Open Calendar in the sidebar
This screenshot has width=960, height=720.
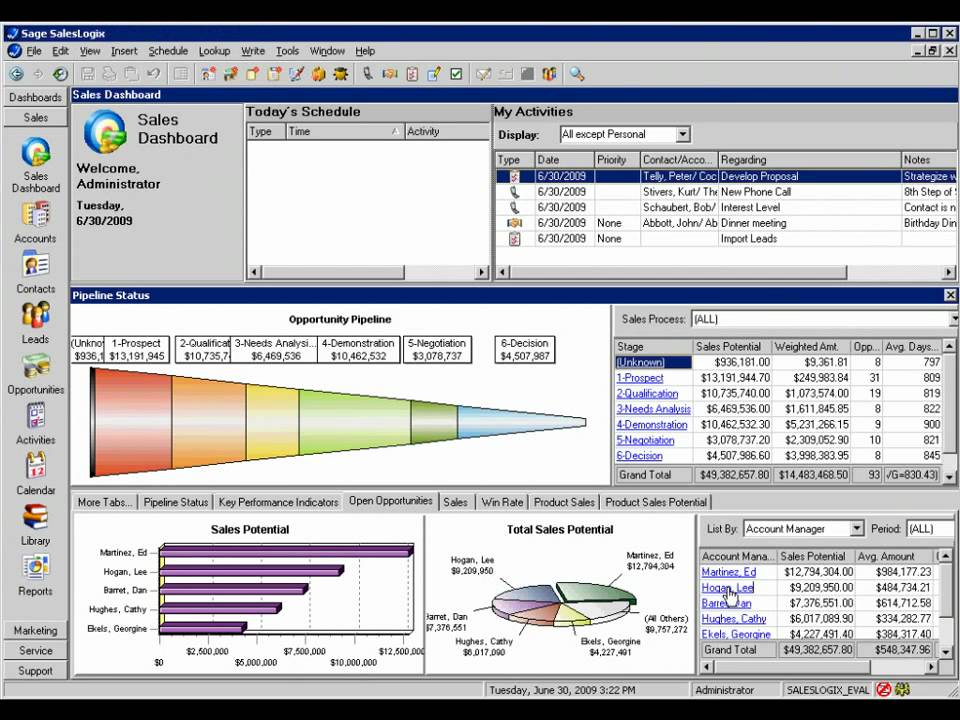(36, 474)
